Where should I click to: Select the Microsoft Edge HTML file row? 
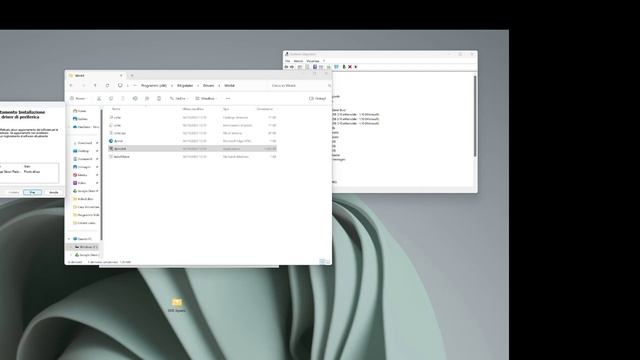(x=192, y=141)
